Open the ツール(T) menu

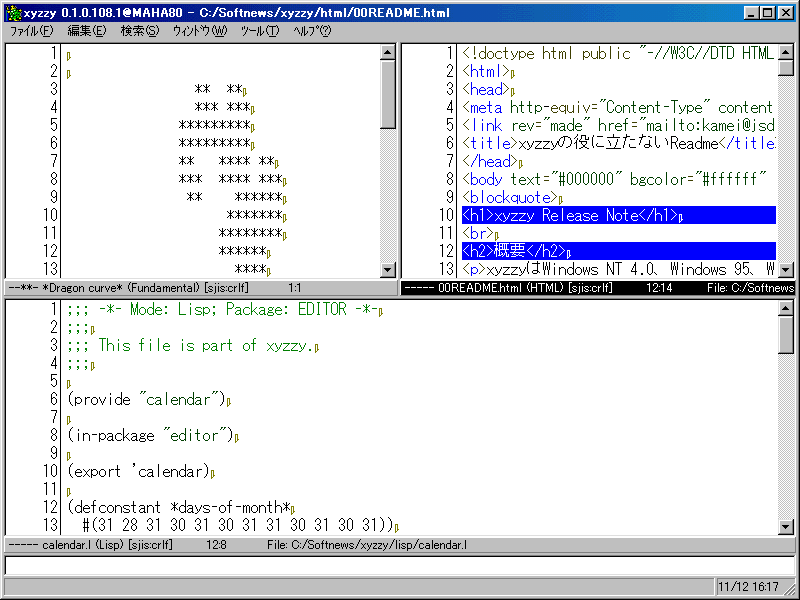click(x=260, y=31)
